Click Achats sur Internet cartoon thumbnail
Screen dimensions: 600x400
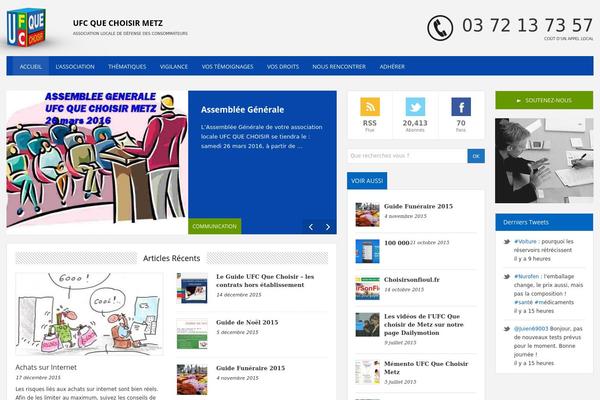point(89,314)
